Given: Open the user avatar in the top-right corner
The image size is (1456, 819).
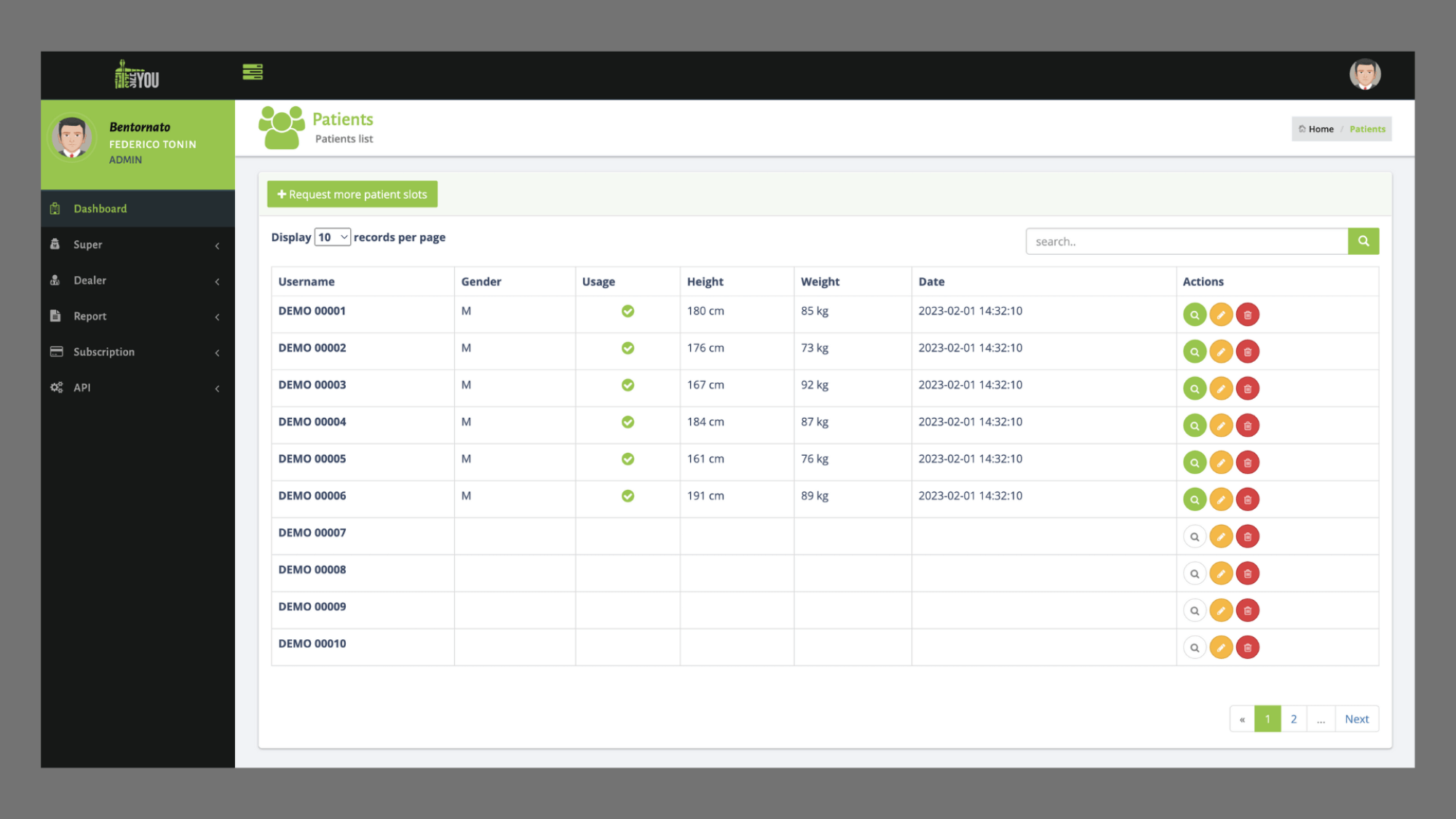Looking at the screenshot, I should pyautogui.click(x=1364, y=74).
